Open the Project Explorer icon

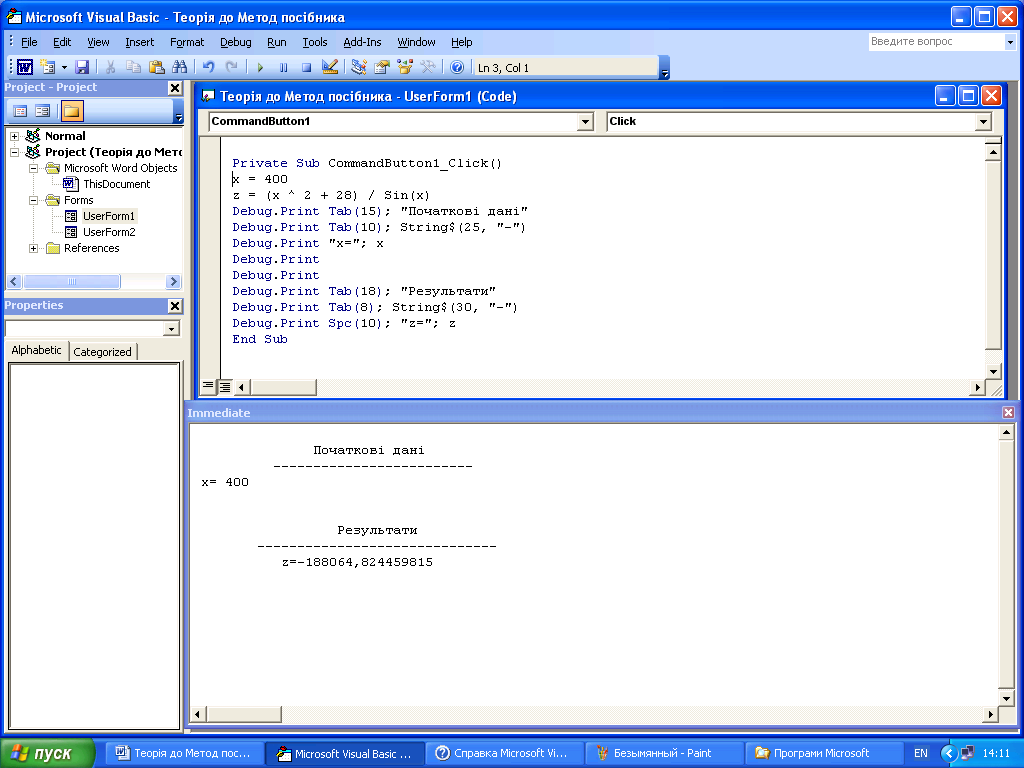(x=359, y=67)
